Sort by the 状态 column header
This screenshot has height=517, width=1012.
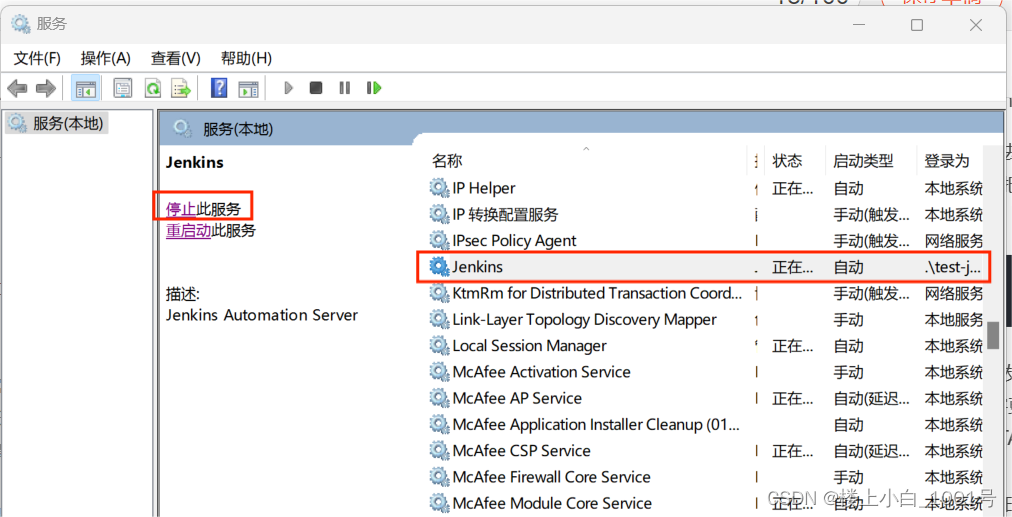(x=787, y=161)
